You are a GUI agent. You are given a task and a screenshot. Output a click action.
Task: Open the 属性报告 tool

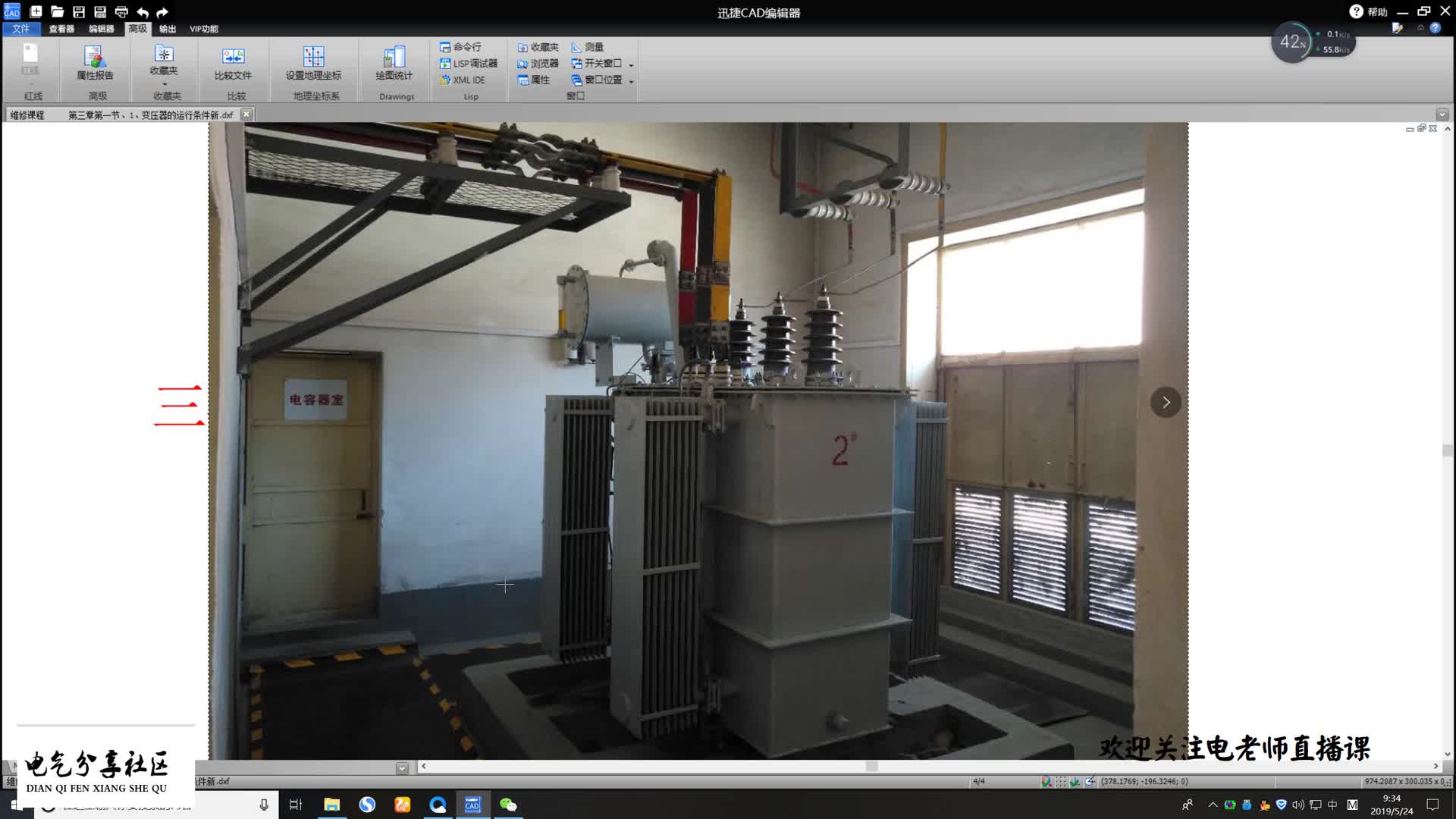[x=95, y=62]
